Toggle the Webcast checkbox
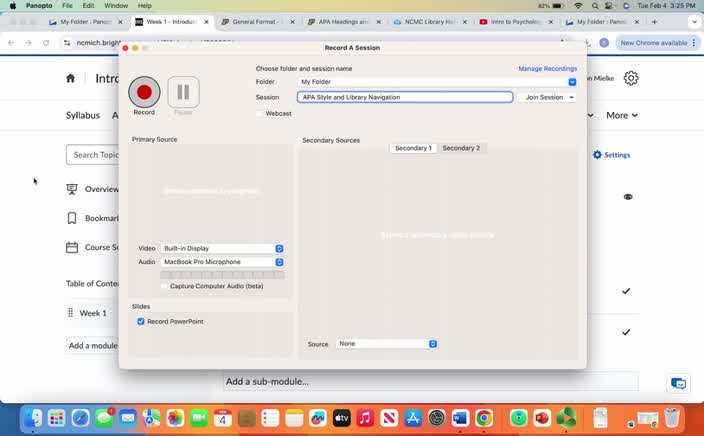 coord(259,114)
